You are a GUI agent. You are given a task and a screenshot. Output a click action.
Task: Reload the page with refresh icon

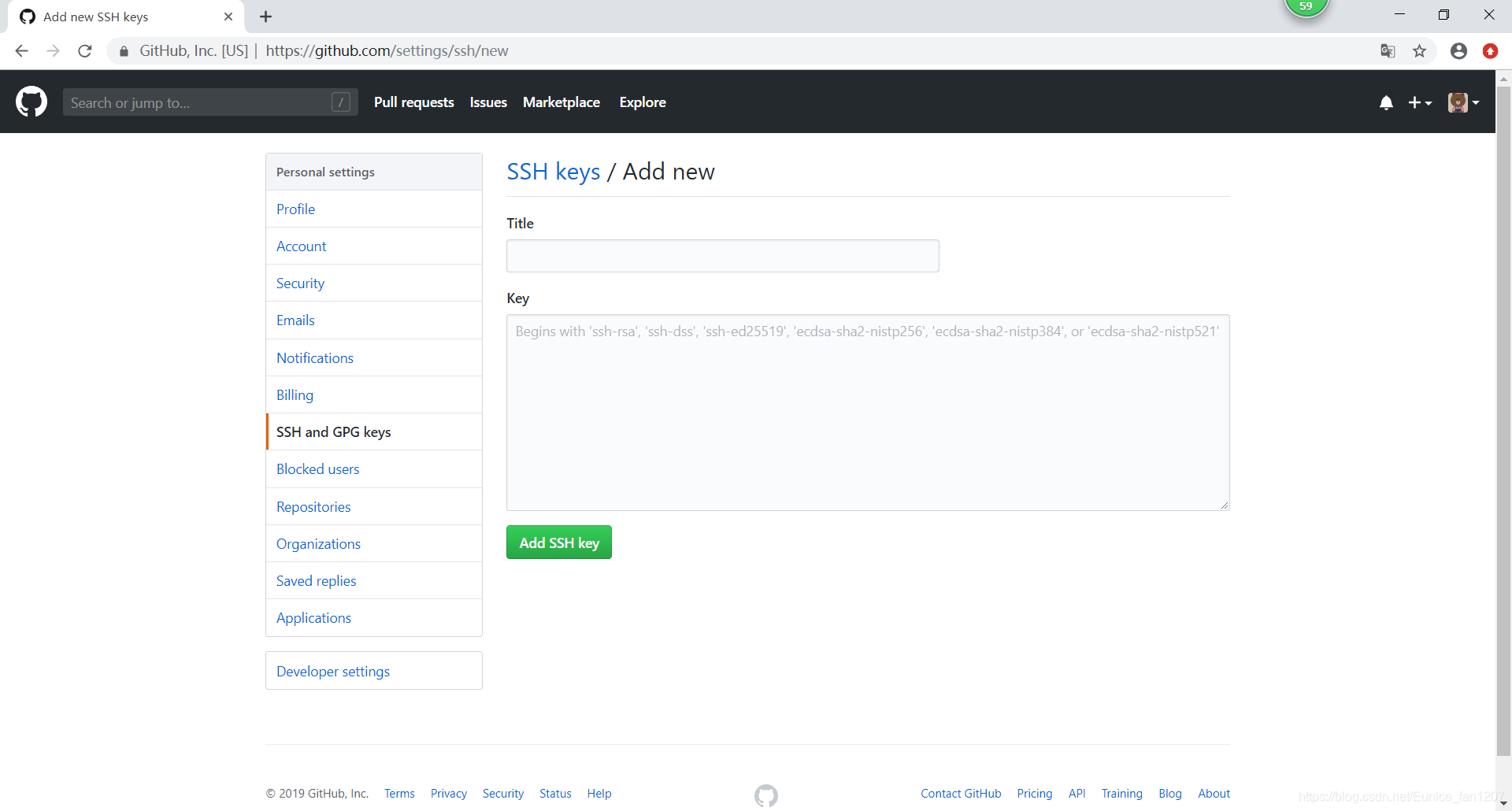tap(85, 51)
